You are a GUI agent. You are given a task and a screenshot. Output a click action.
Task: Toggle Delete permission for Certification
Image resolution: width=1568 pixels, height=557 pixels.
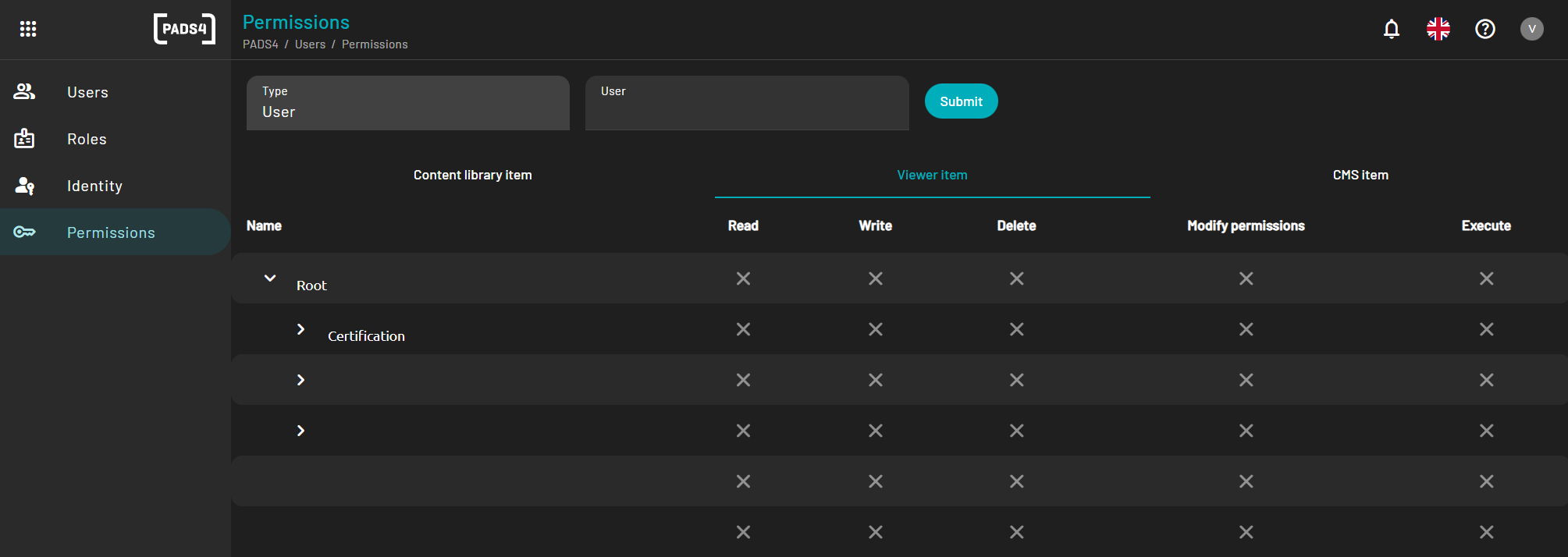tap(1016, 329)
